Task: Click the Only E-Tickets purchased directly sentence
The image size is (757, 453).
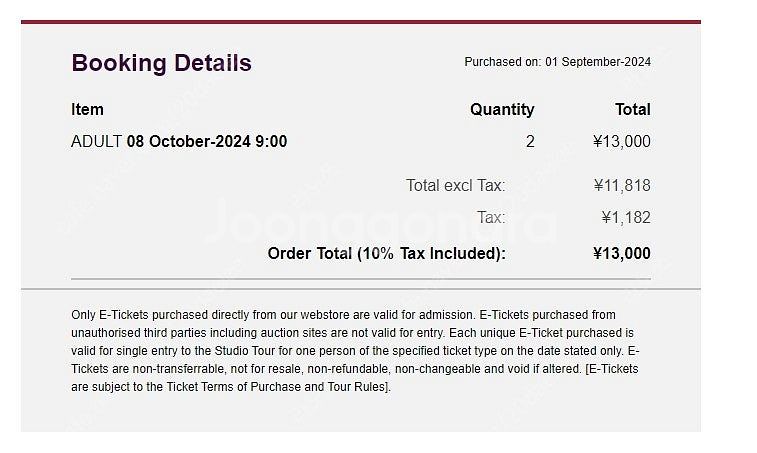Action: click(x=274, y=315)
